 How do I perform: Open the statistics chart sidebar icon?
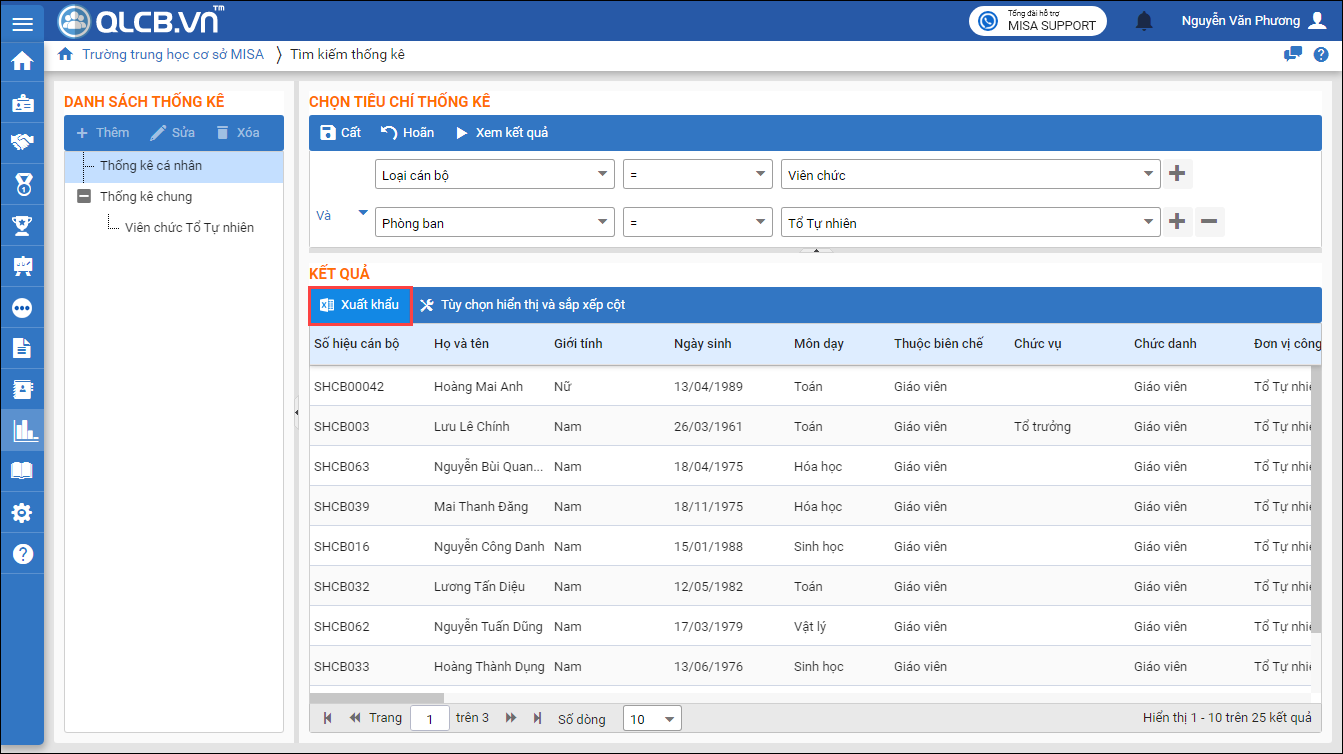[x=22, y=431]
